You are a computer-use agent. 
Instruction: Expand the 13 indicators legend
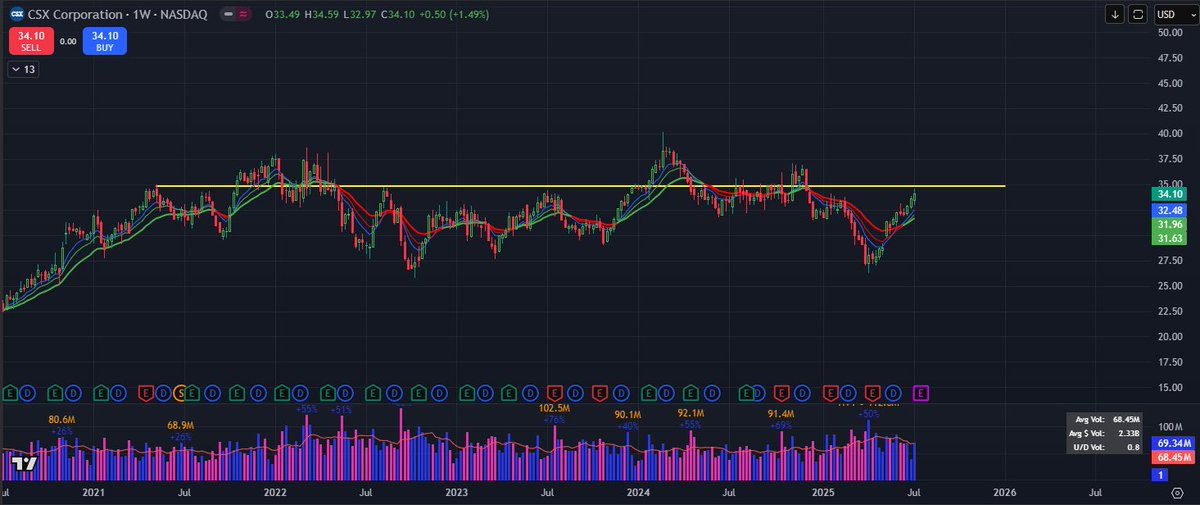coord(23,69)
